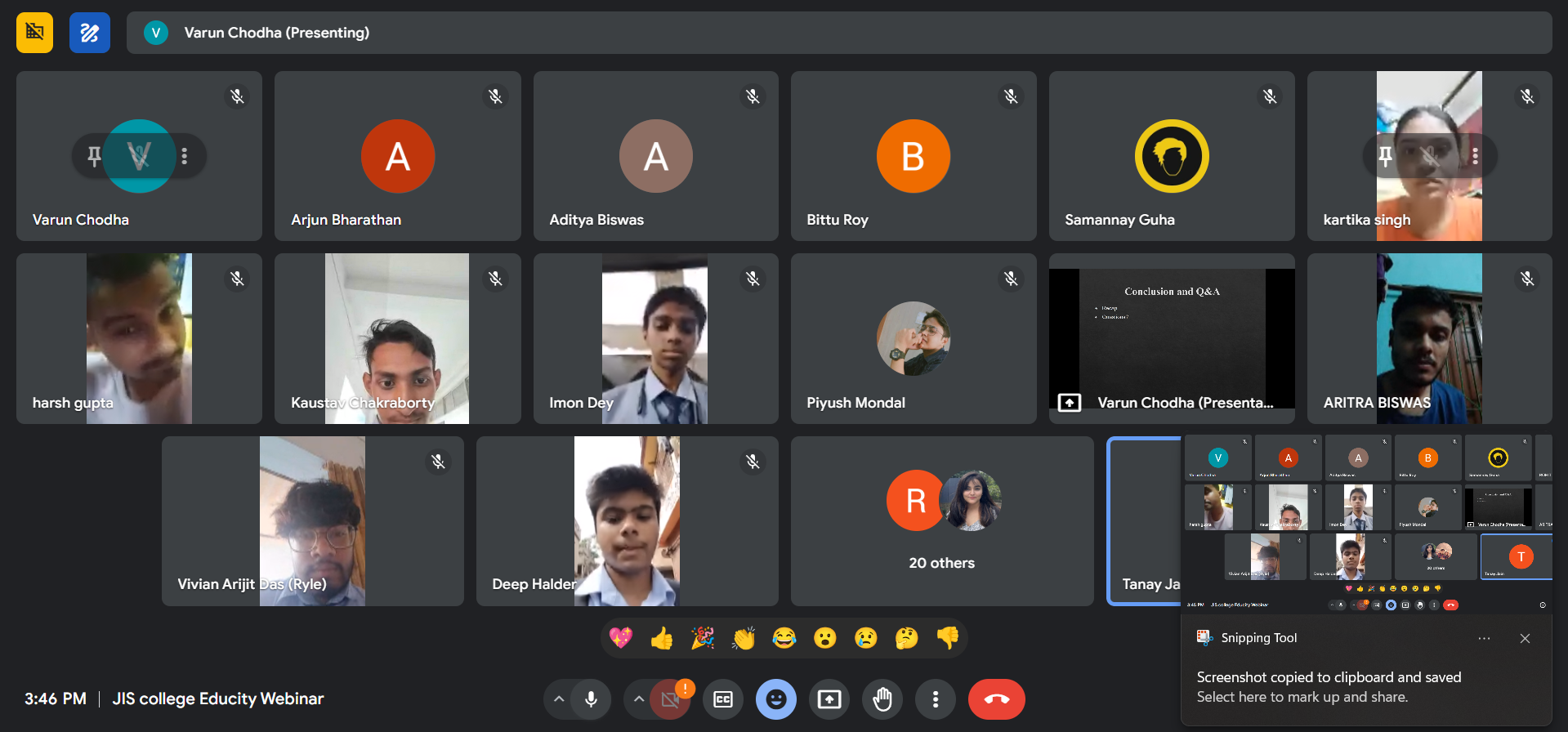Send the thumbs down reaction
The height and width of the screenshot is (732, 1568).
(948, 638)
